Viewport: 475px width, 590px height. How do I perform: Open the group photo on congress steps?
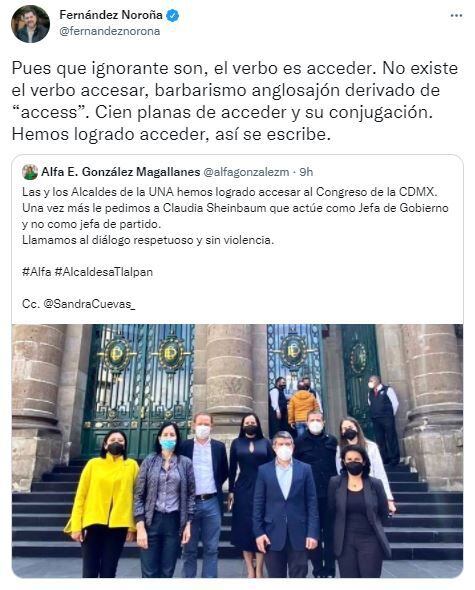(x=238, y=451)
